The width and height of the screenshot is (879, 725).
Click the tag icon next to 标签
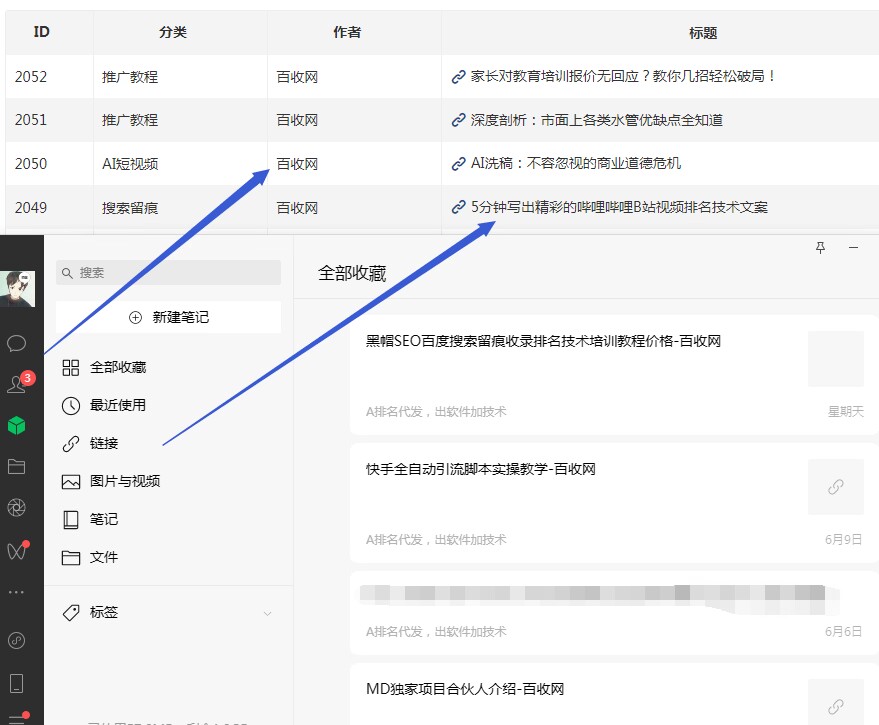(x=71, y=613)
